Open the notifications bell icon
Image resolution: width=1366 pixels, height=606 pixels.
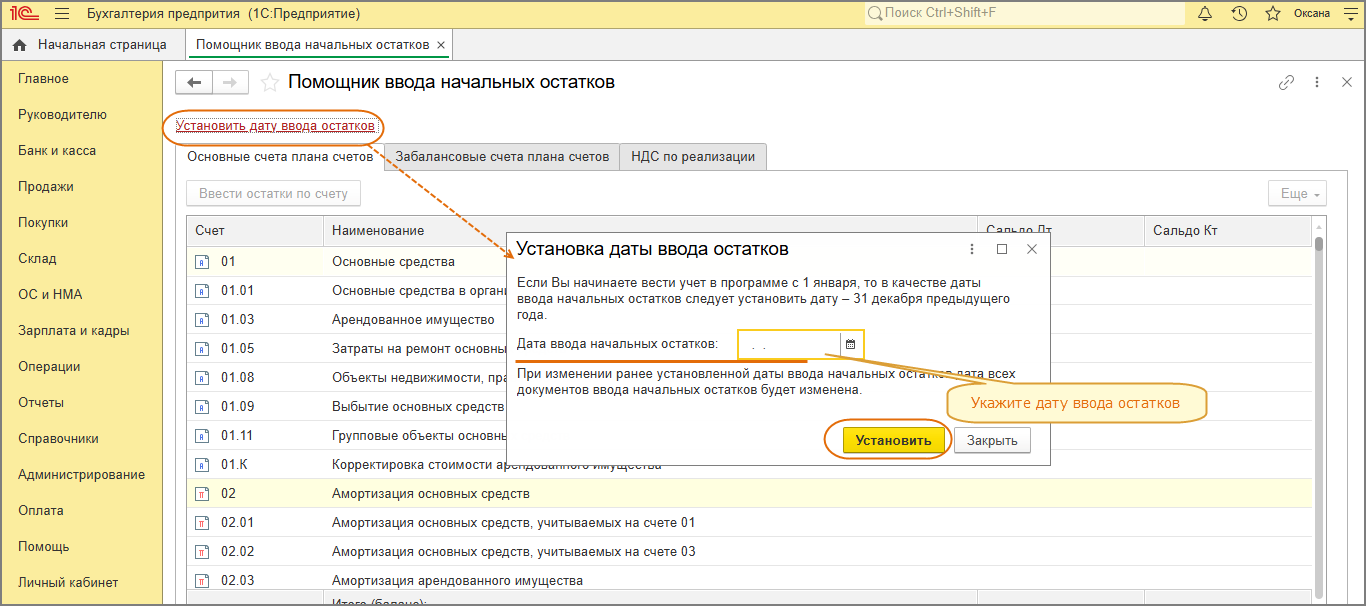[1205, 14]
